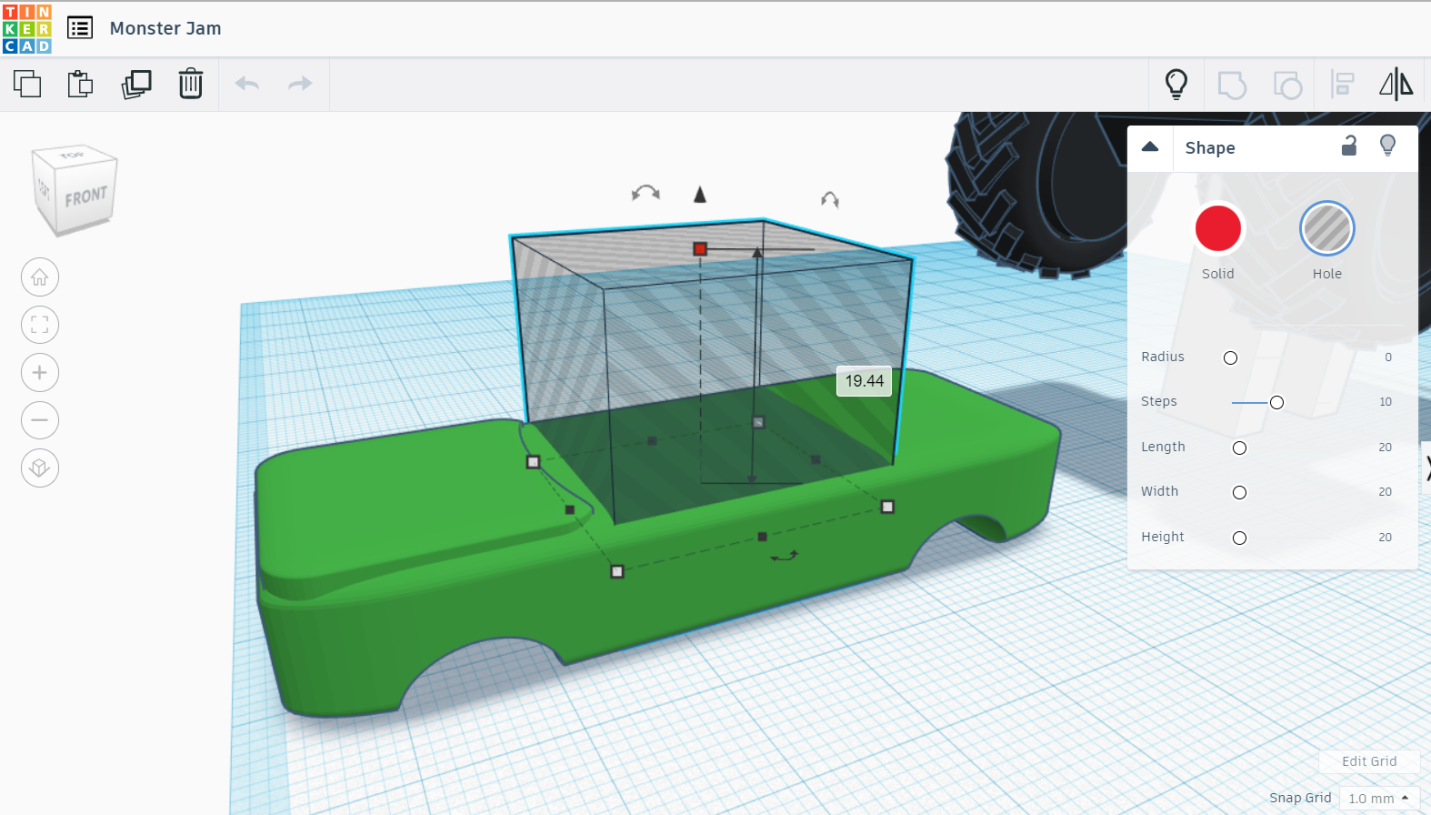Click the Delete trash can icon
This screenshot has width=1431, height=815.
tap(190, 84)
